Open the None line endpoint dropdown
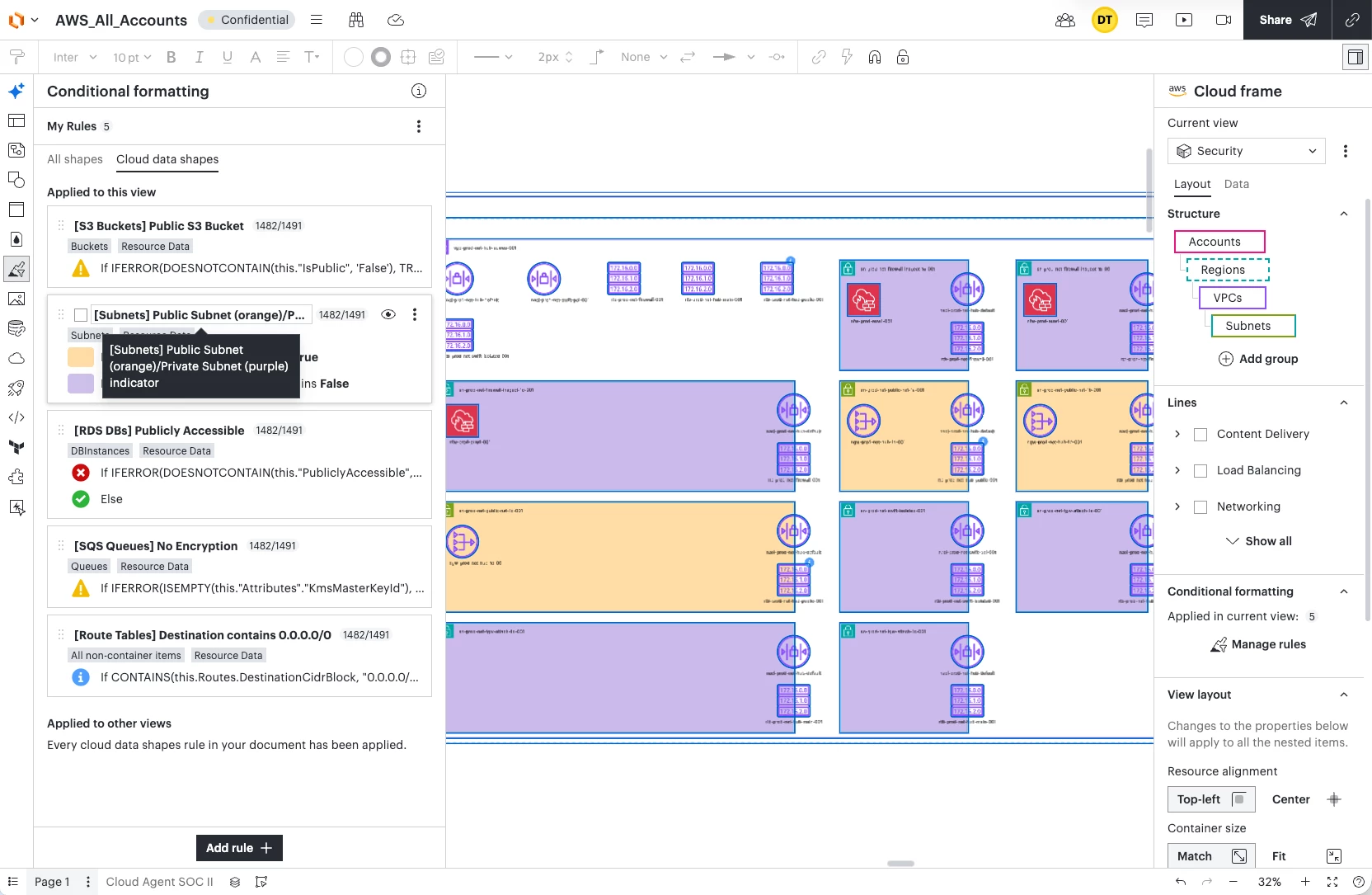This screenshot has width=1372, height=895. (644, 57)
